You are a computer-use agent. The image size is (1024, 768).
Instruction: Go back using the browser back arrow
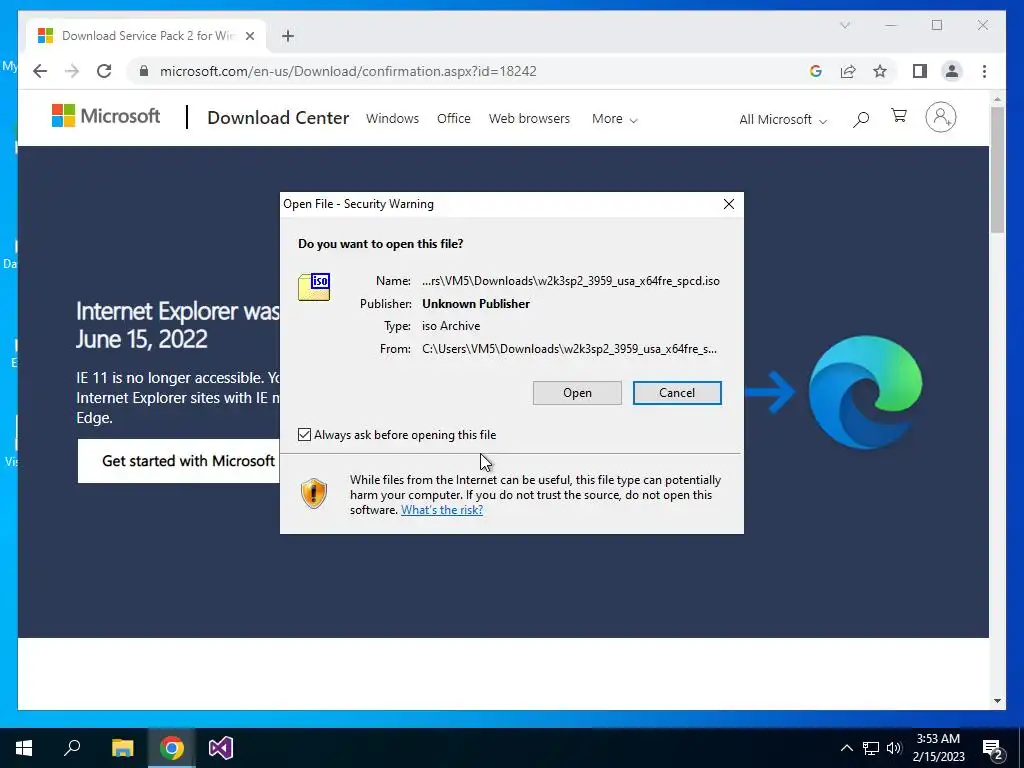(x=40, y=71)
